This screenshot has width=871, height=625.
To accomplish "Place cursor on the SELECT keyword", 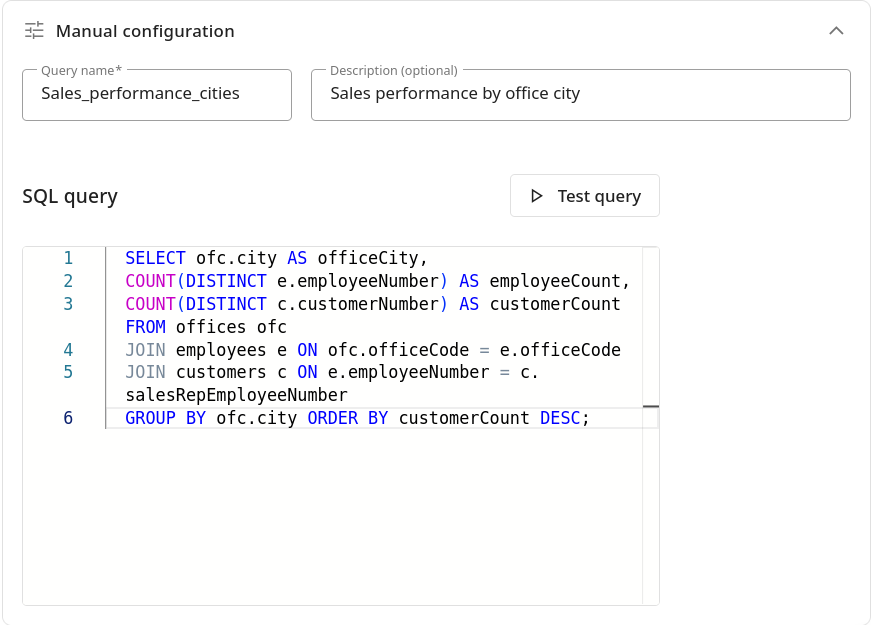I will [x=155, y=258].
